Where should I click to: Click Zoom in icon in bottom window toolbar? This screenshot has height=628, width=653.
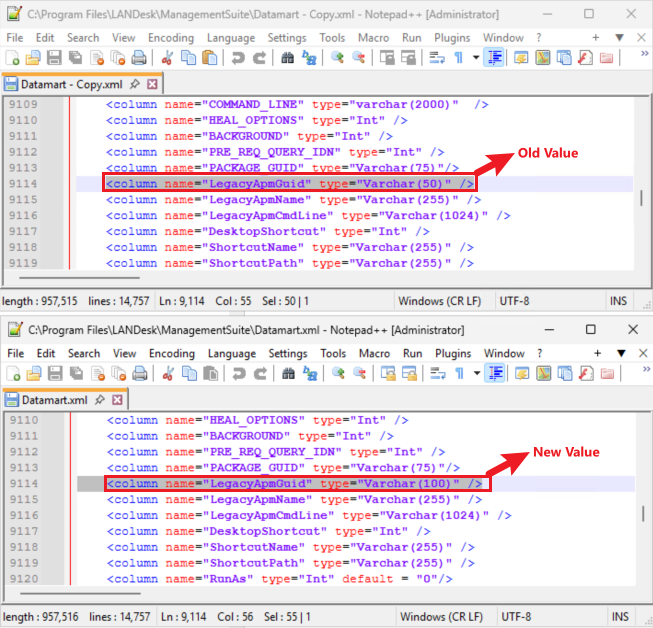pyautogui.click(x=339, y=374)
